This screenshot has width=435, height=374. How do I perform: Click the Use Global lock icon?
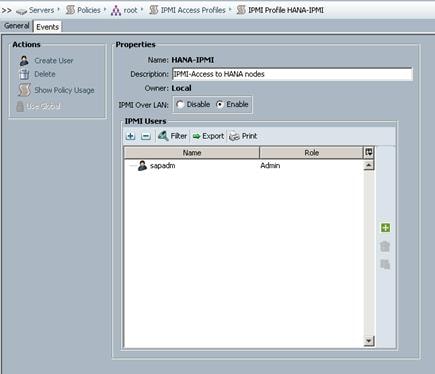pos(20,106)
